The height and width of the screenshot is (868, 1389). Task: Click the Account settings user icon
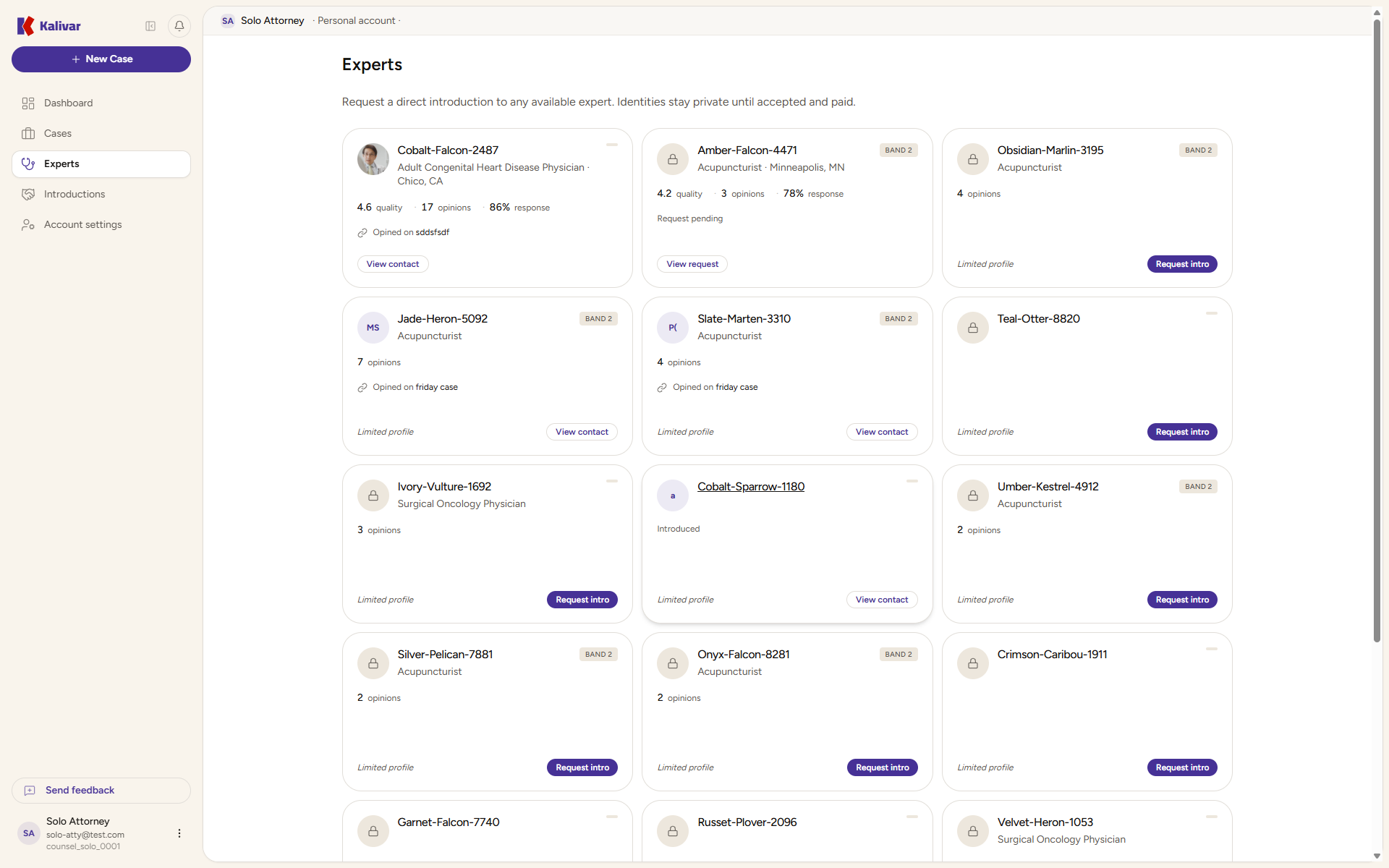click(28, 225)
